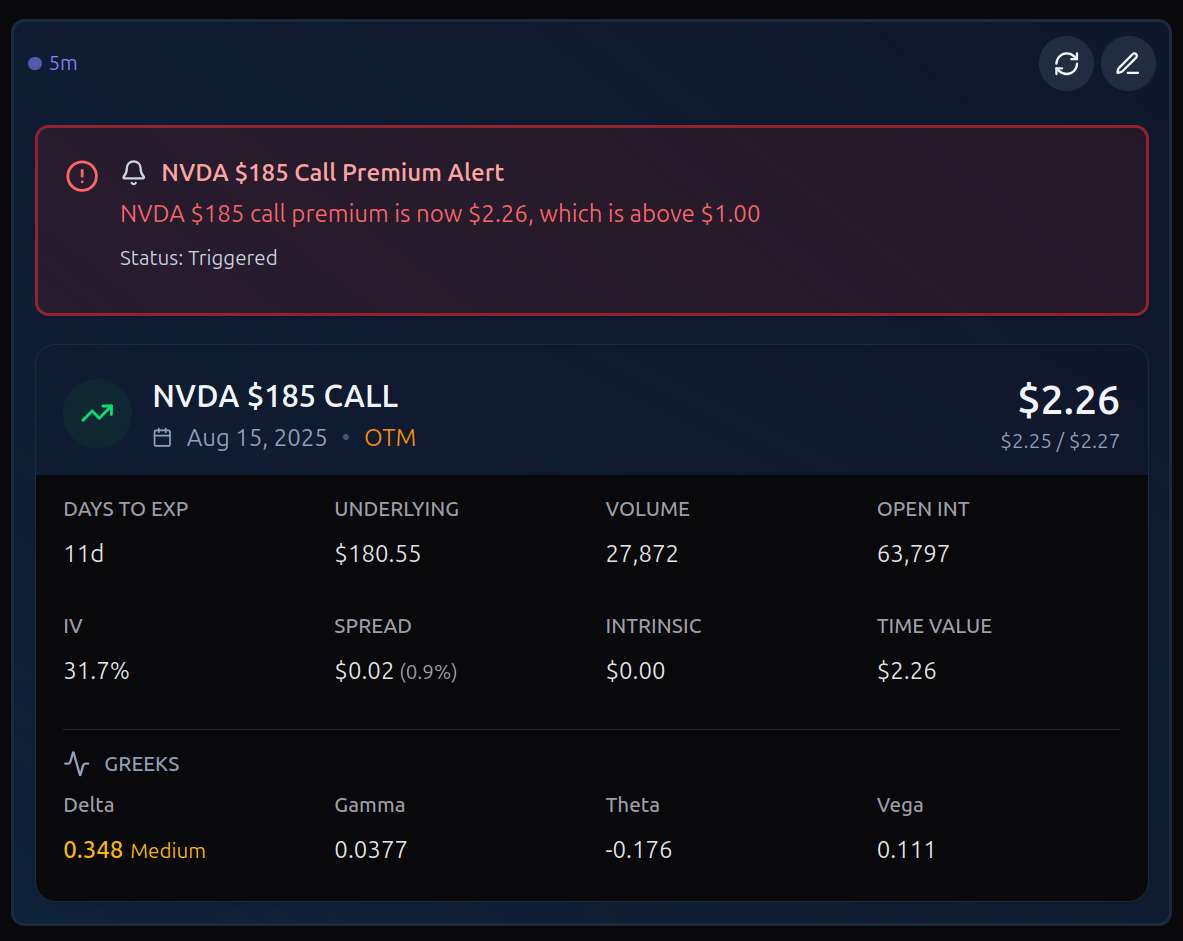Click the Delta value 0.348
Screen dimensions: 1183x941
click(x=93, y=850)
